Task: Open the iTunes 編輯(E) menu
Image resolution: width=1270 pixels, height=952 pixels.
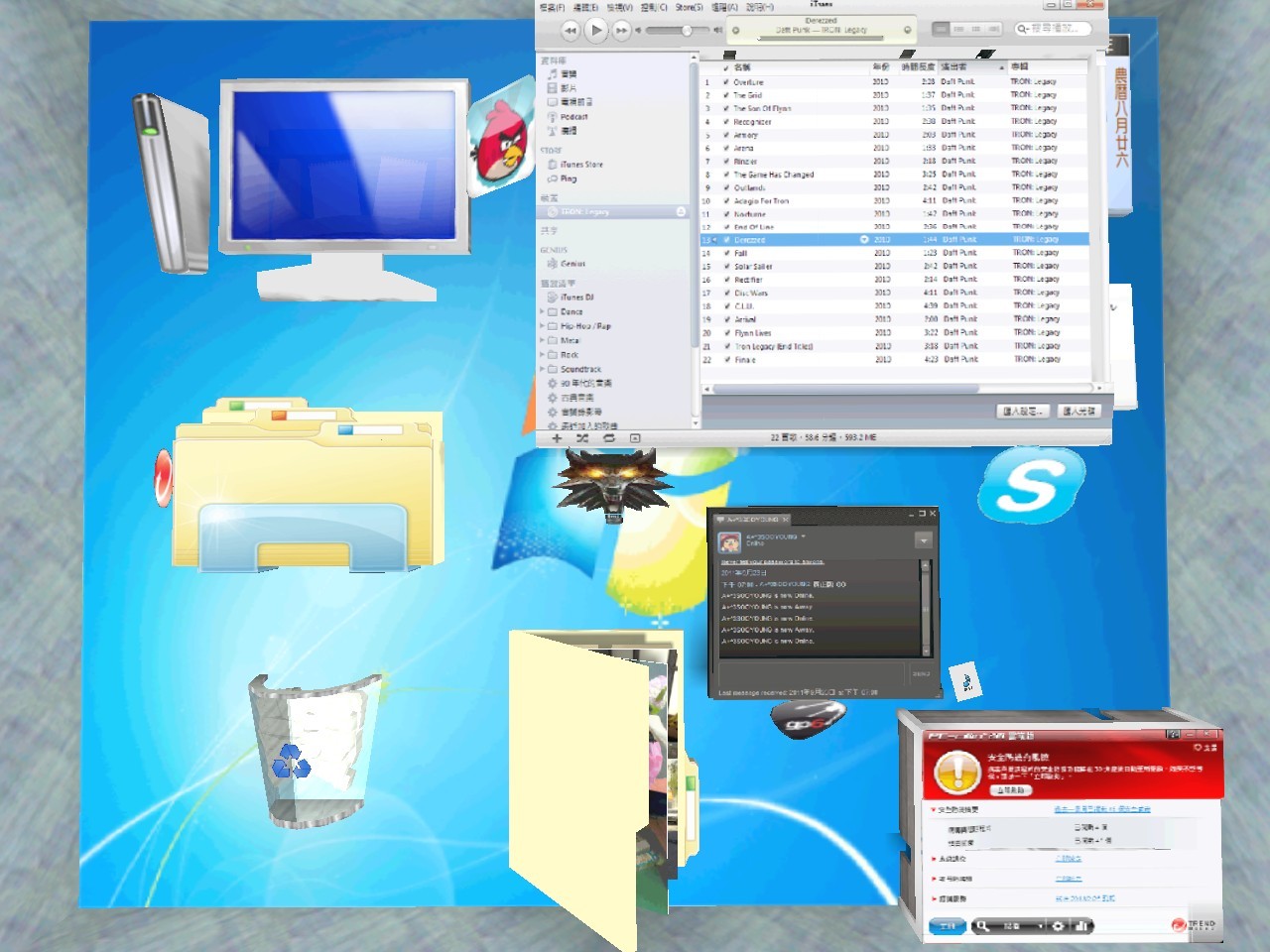Action: pos(585,7)
